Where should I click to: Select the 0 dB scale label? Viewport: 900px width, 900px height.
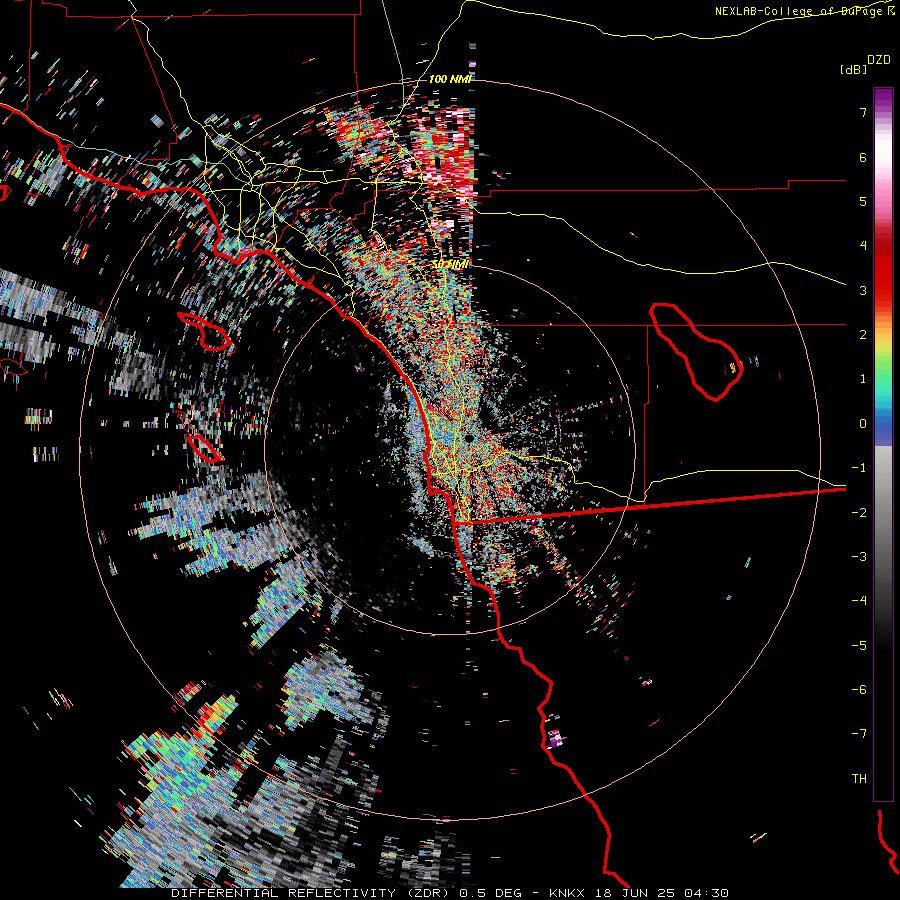[x=863, y=424]
